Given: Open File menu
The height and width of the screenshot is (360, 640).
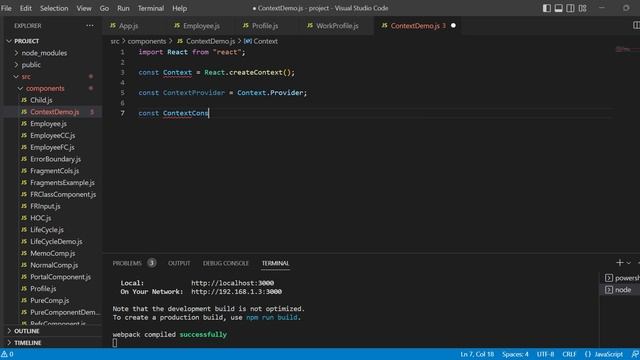Looking at the screenshot, I should pos(6,8).
